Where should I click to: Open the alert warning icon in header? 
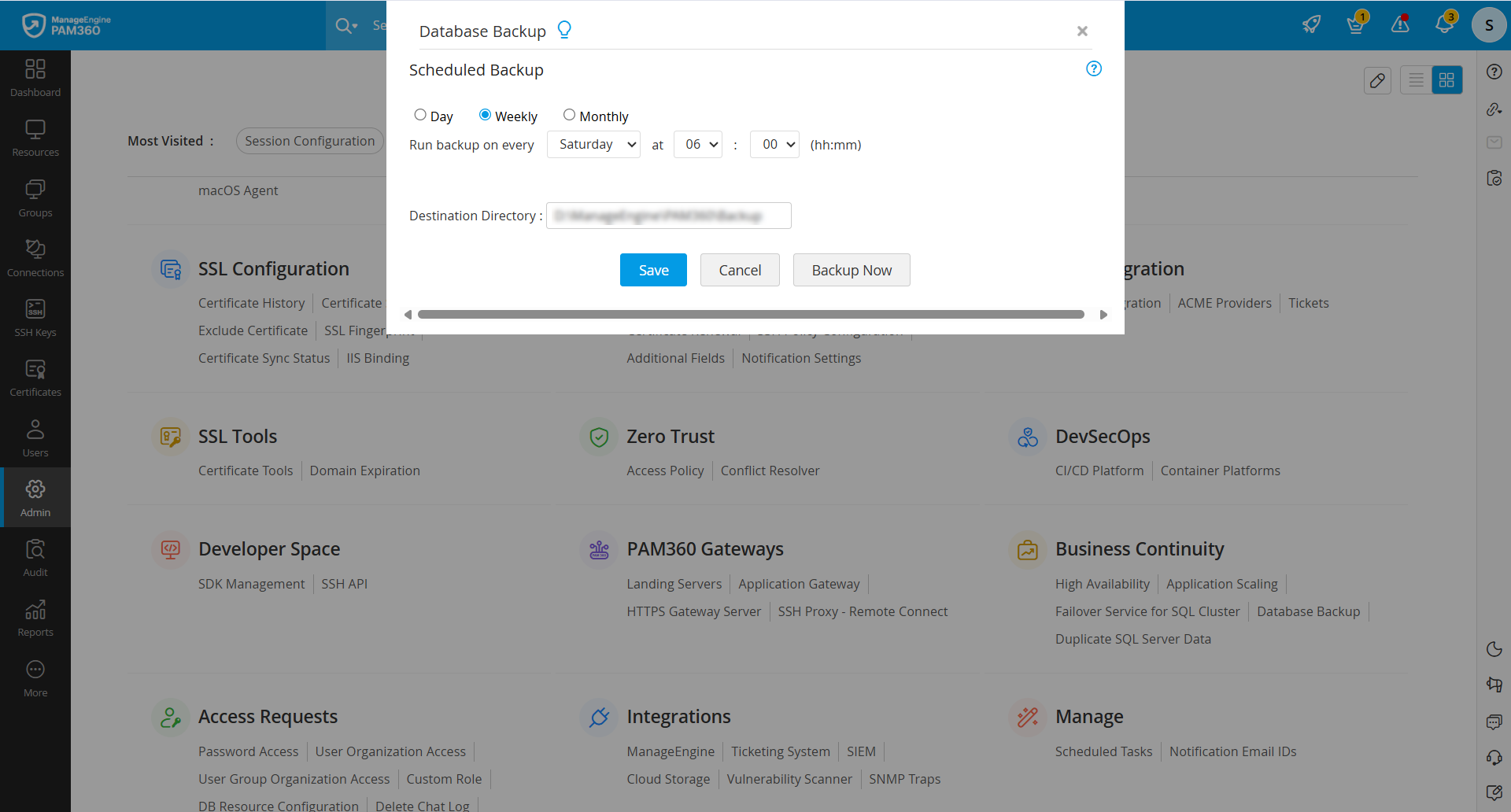click(1400, 24)
